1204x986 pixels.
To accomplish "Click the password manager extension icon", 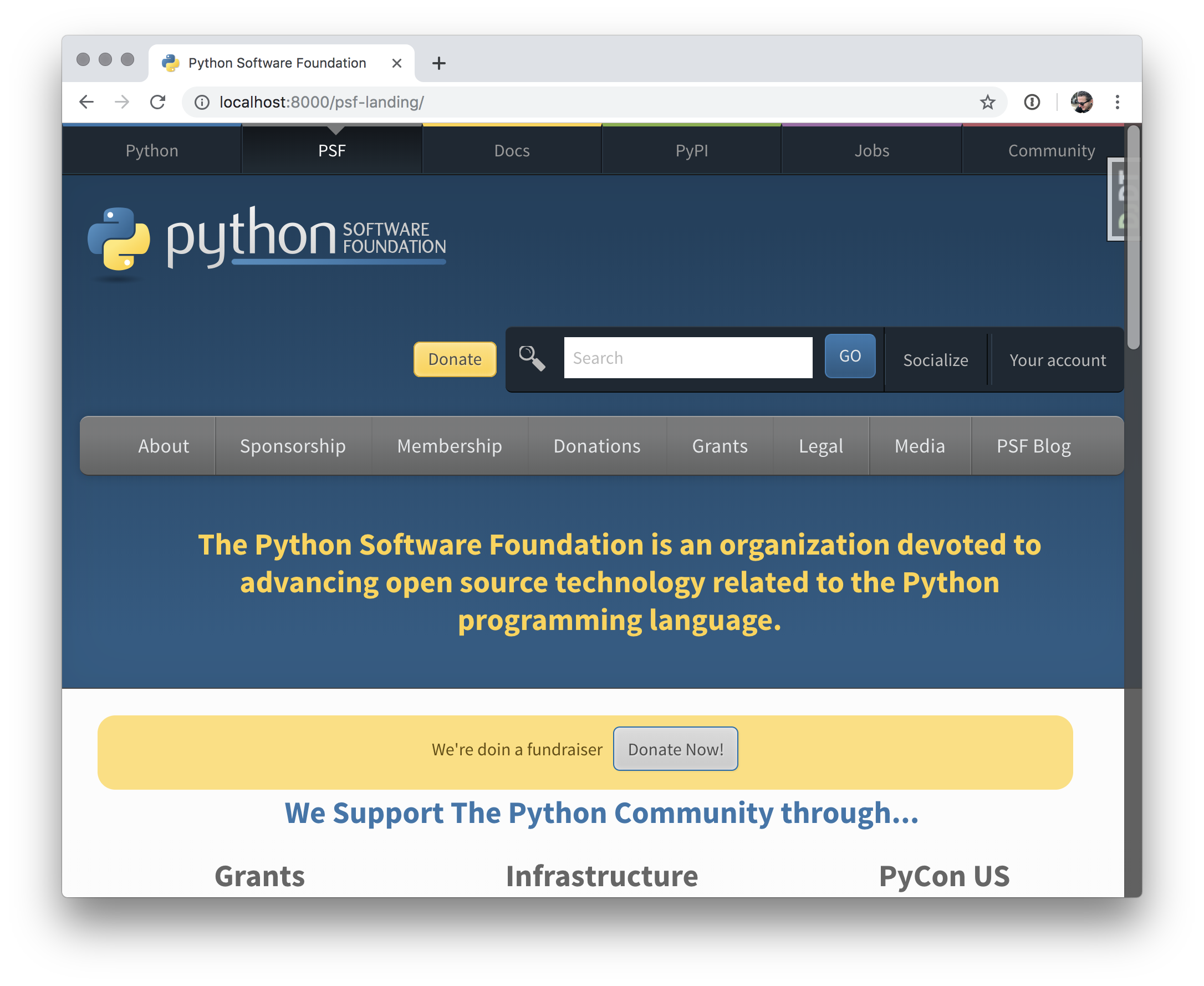I will click(x=1032, y=102).
